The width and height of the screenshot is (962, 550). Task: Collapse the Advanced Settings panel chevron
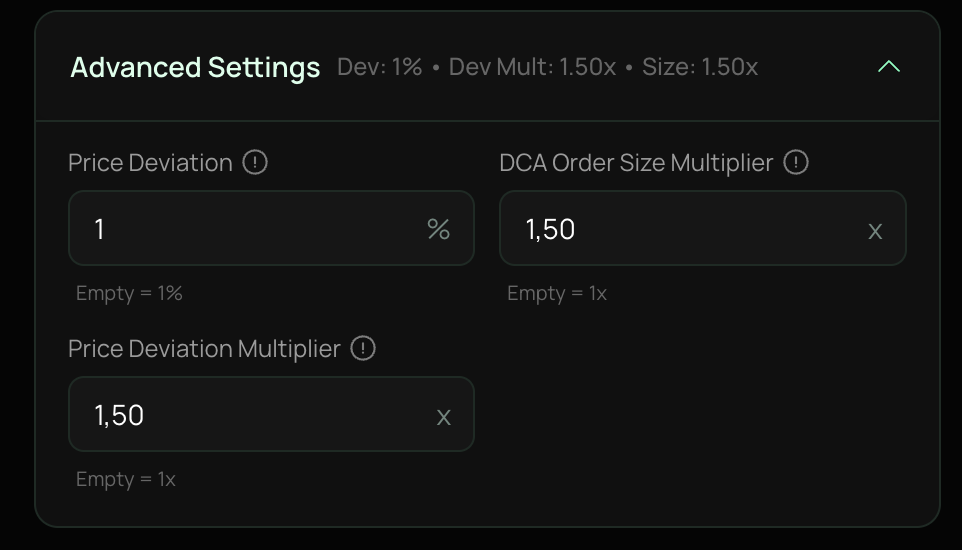tap(888, 67)
